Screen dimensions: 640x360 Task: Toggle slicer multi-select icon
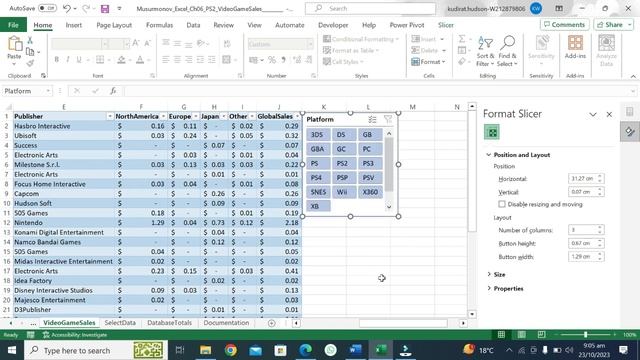372,119
